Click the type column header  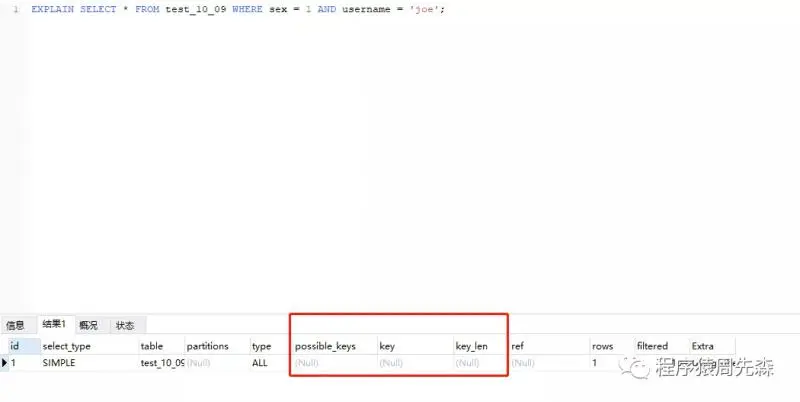[x=271, y=346]
